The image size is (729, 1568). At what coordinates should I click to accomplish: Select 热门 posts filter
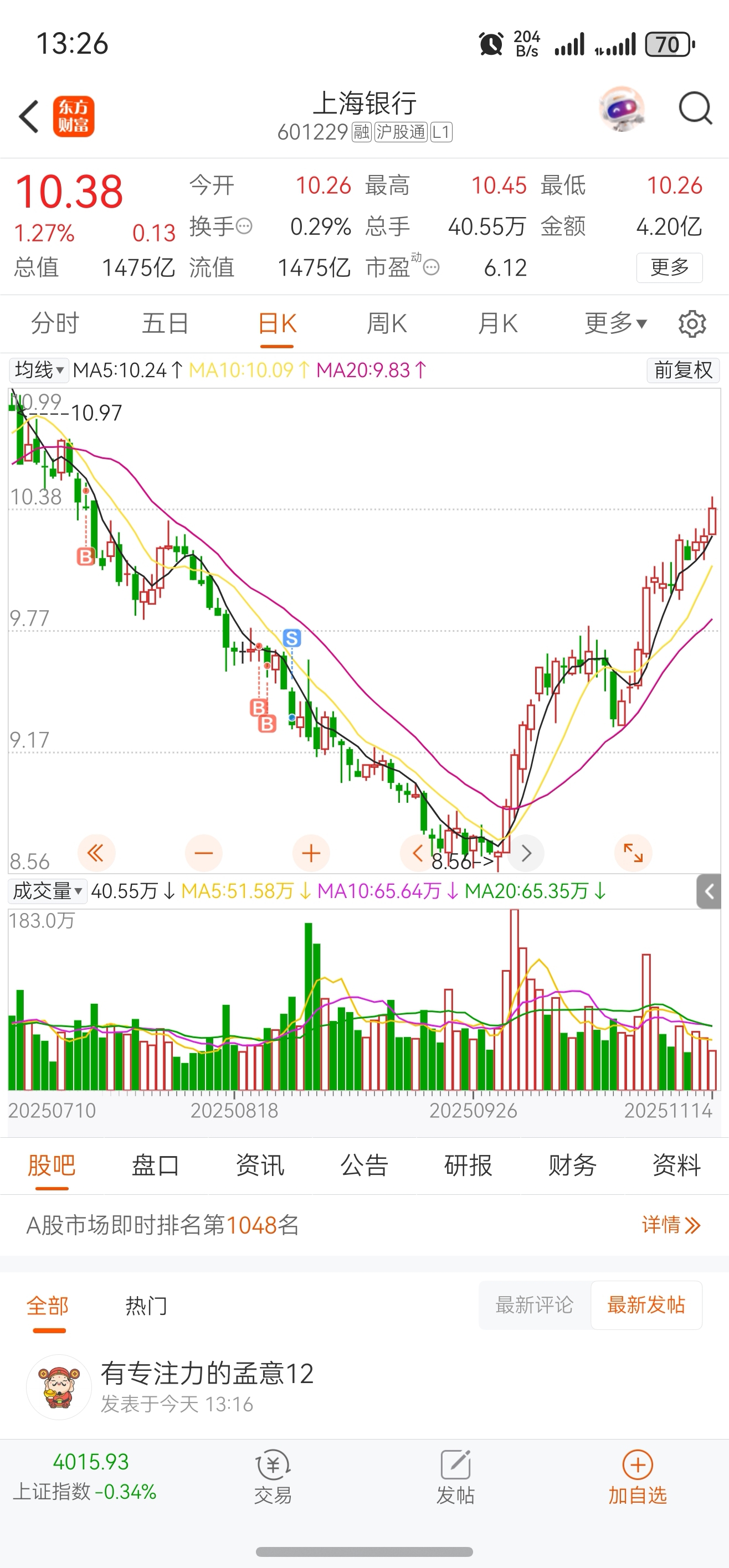tap(146, 1306)
